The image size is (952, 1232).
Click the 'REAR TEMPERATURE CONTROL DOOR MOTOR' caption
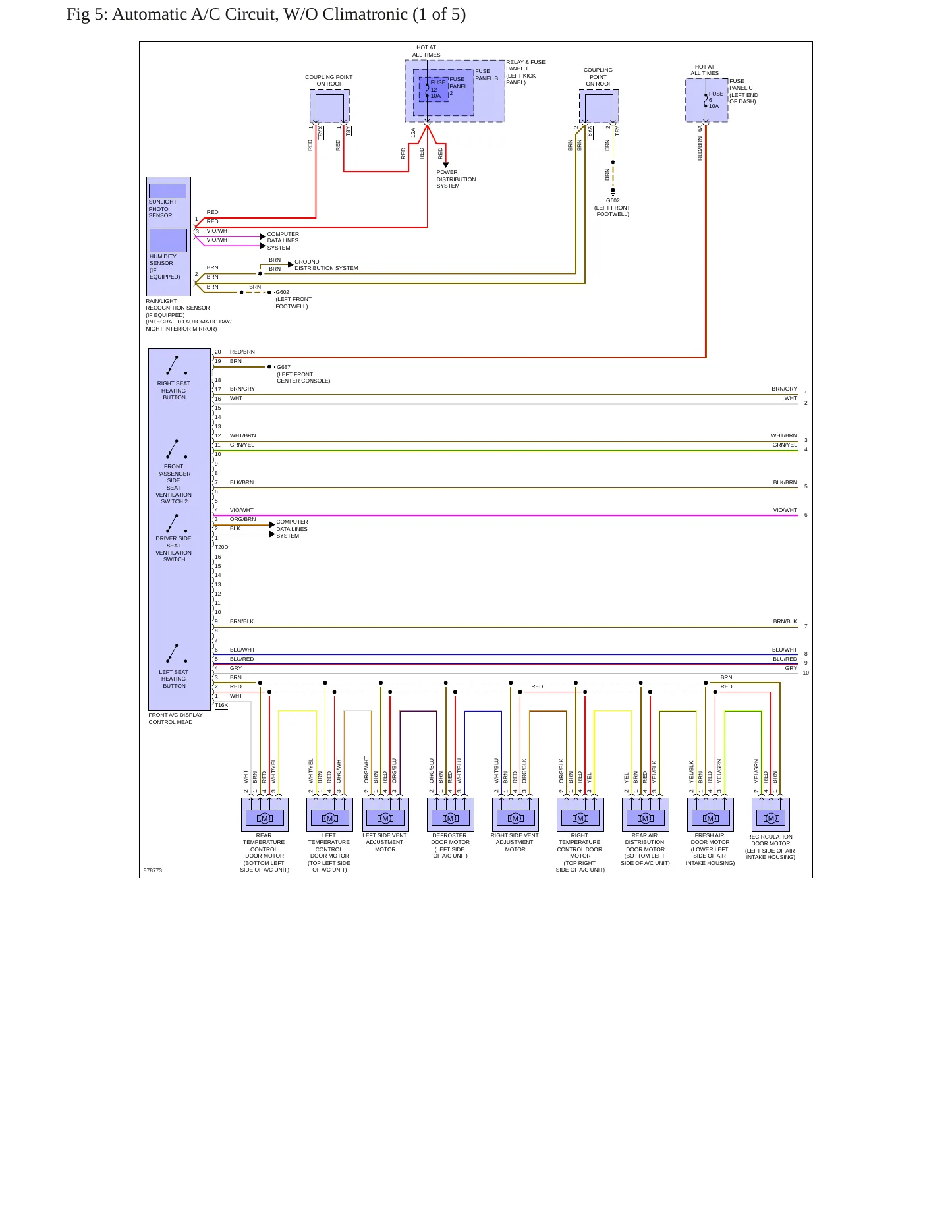click(265, 853)
